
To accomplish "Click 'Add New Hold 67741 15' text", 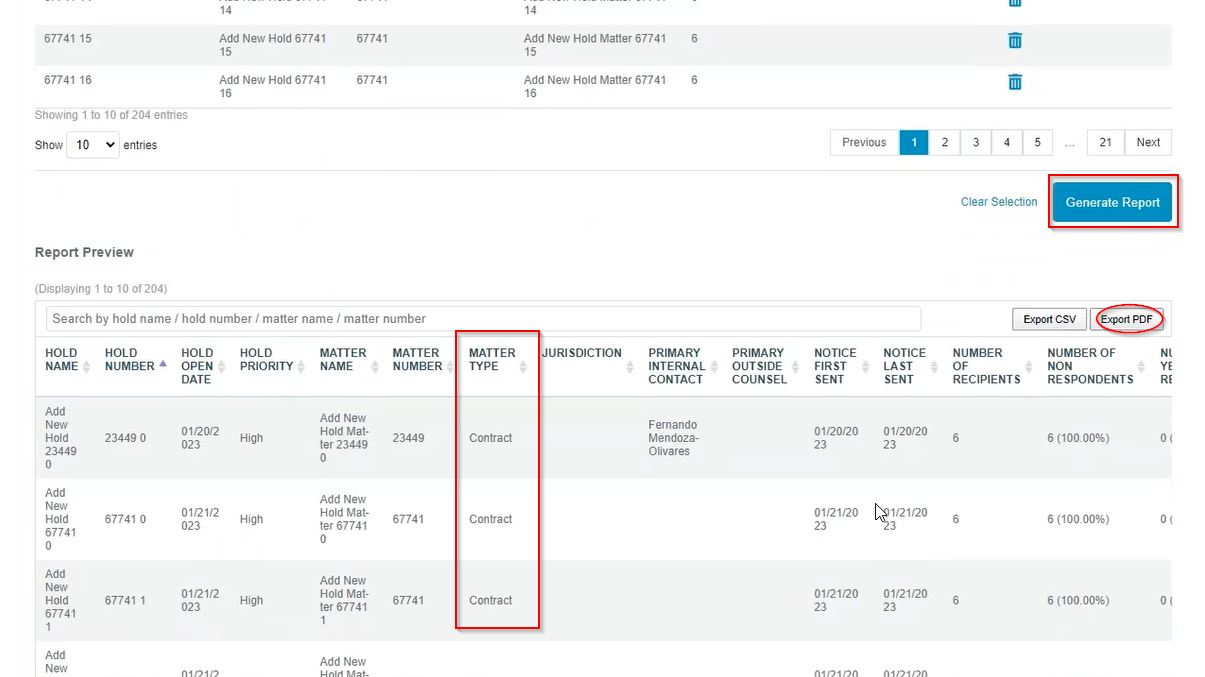I will pos(272,45).
